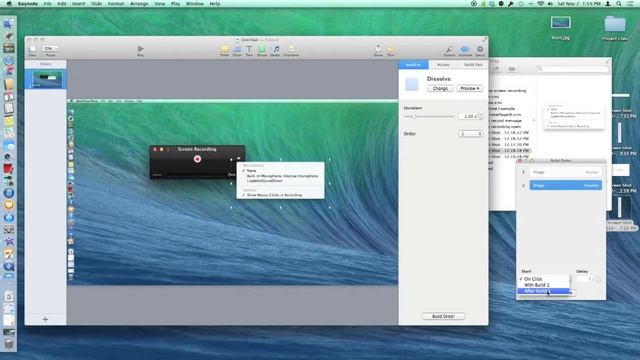The height and width of the screenshot is (360, 640).
Task: Open the View menu
Action: 160,4
